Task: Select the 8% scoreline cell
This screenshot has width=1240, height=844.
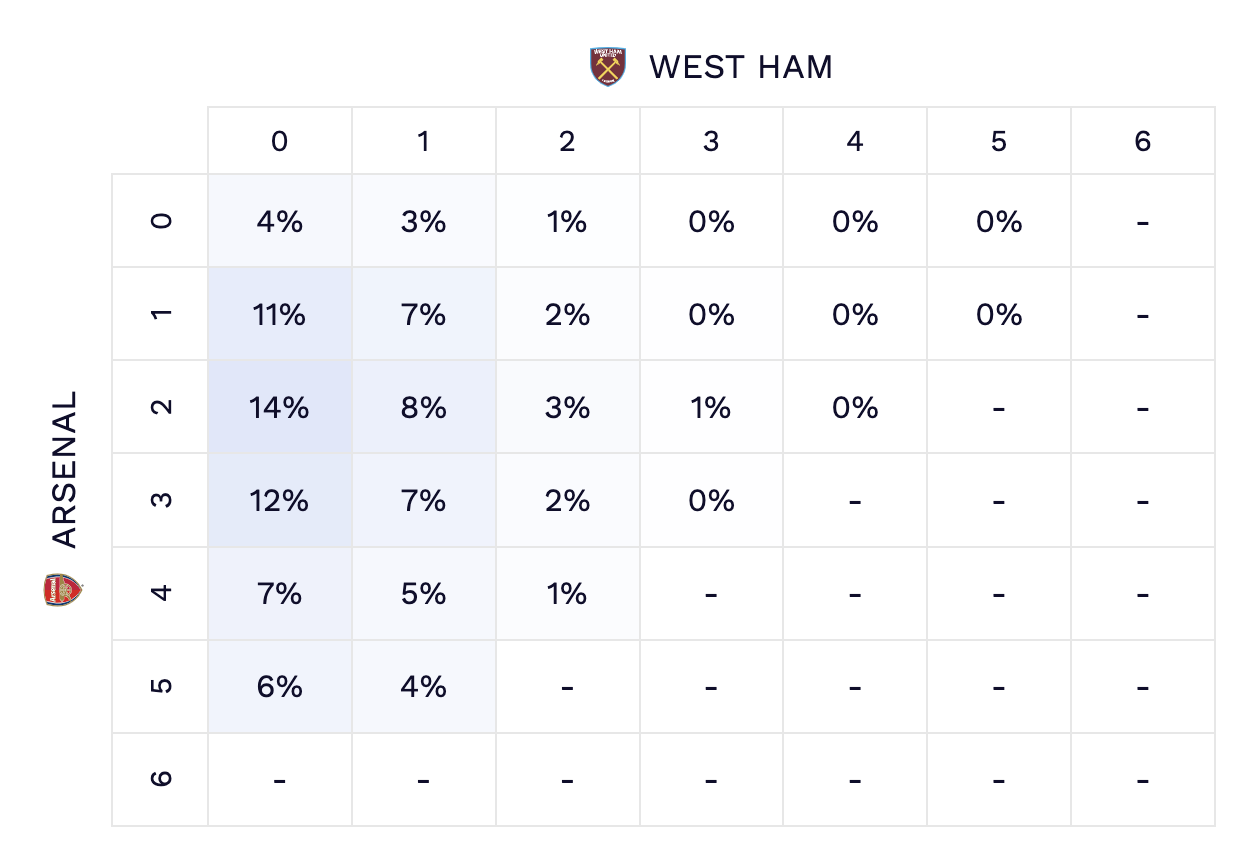Action: [423, 408]
